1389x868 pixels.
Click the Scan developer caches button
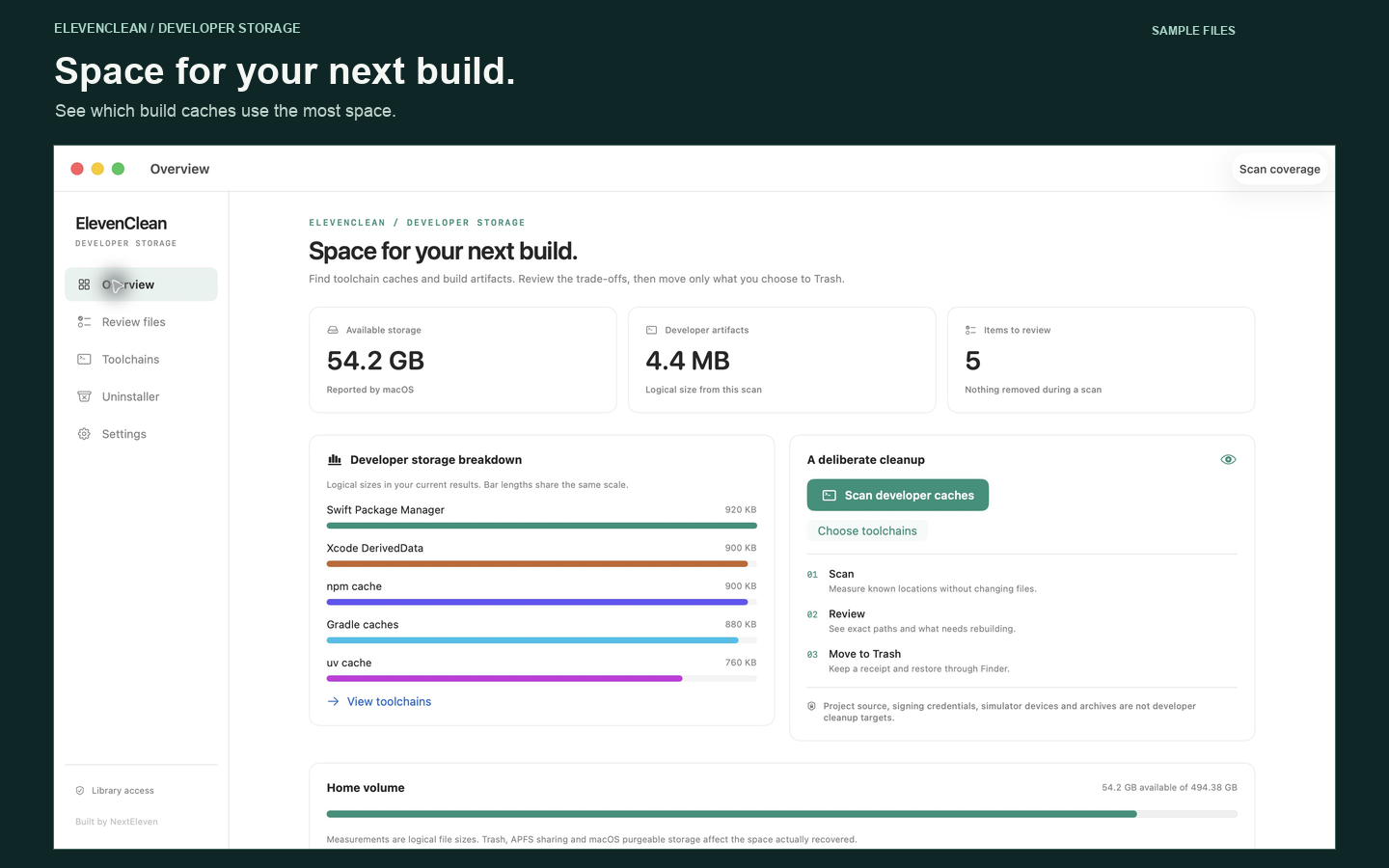click(898, 495)
